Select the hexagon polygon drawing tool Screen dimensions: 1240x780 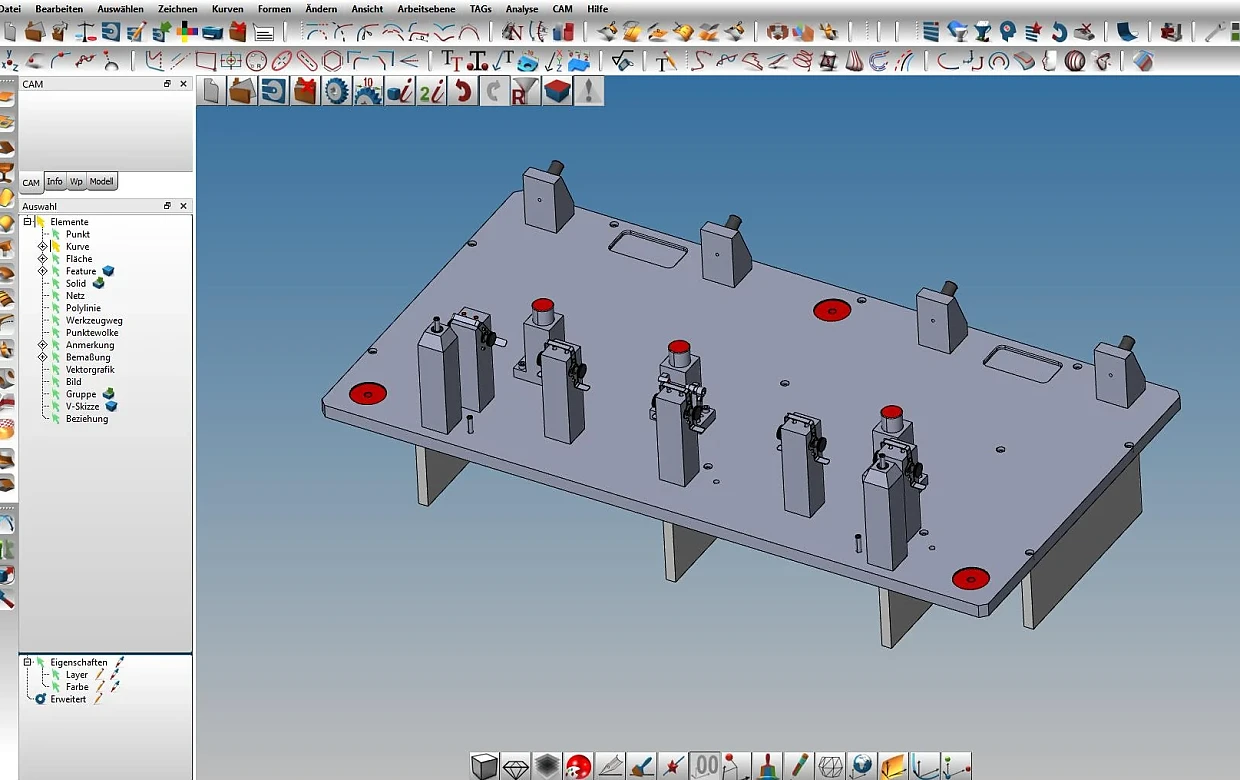(x=332, y=61)
